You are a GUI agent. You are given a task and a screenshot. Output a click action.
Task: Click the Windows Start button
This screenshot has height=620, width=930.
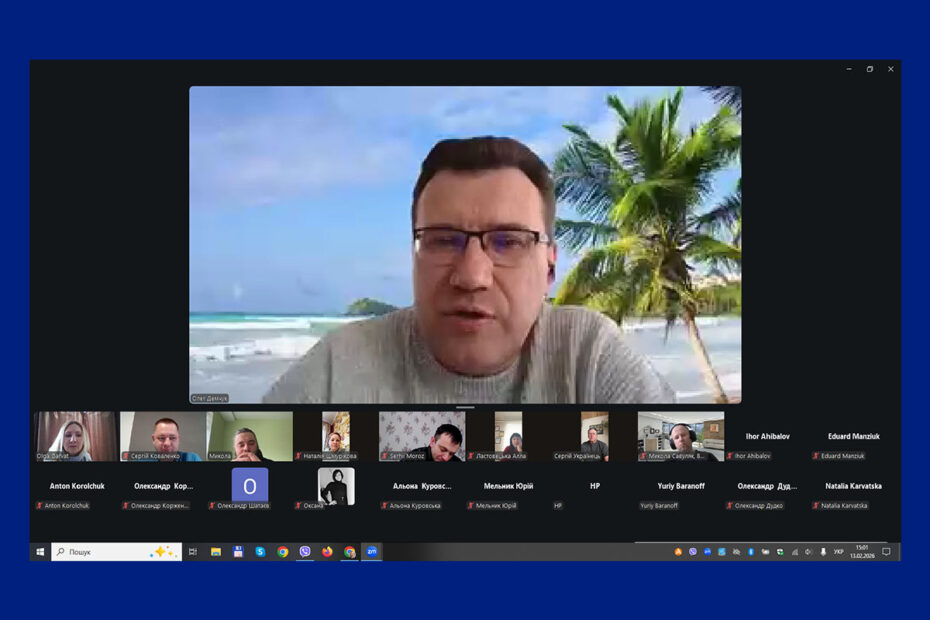coord(40,551)
